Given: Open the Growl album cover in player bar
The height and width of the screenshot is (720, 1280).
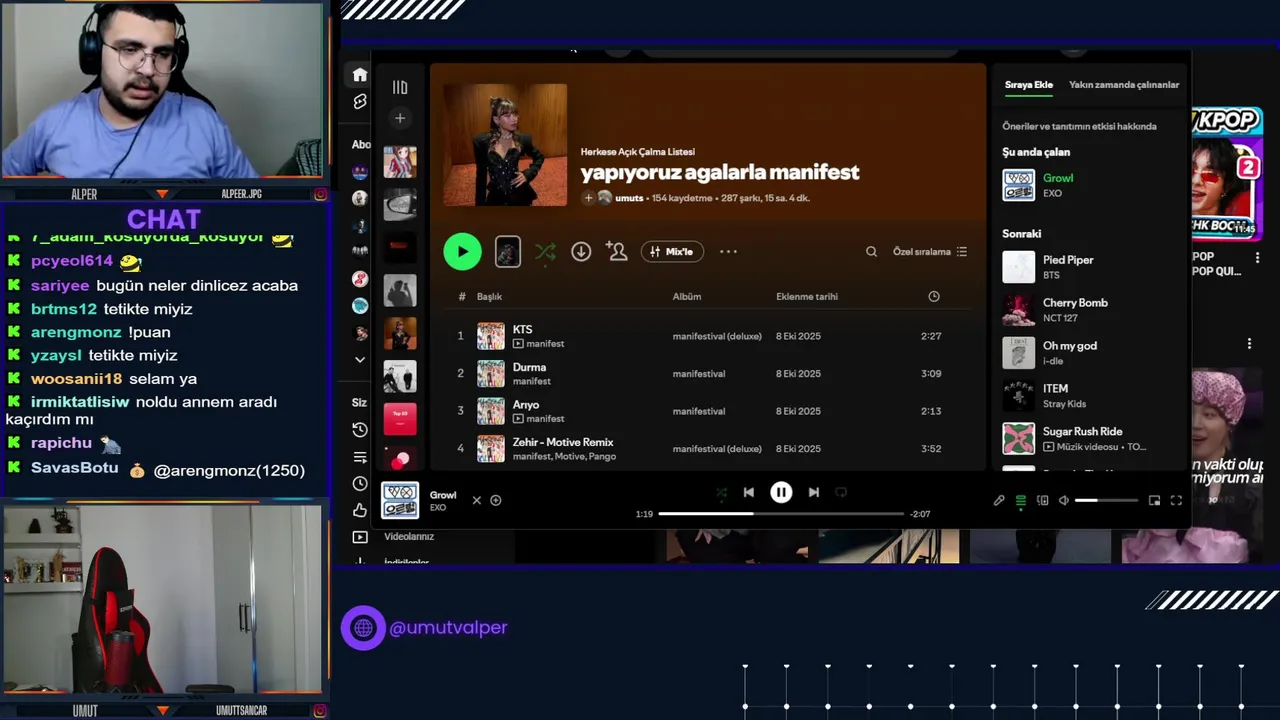Looking at the screenshot, I should [400, 500].
